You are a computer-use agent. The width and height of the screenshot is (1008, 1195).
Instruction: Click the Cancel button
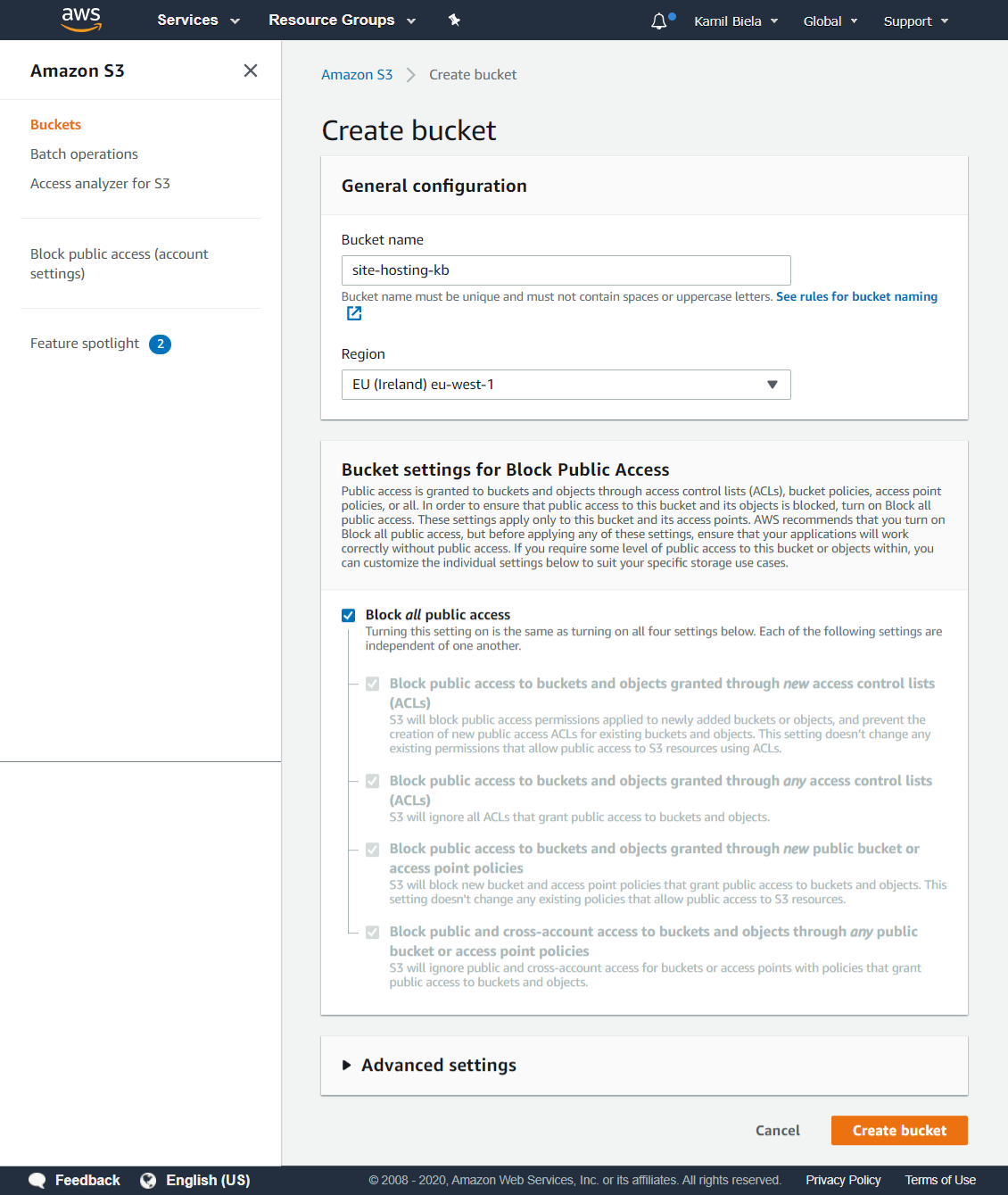coord(778,1131)
